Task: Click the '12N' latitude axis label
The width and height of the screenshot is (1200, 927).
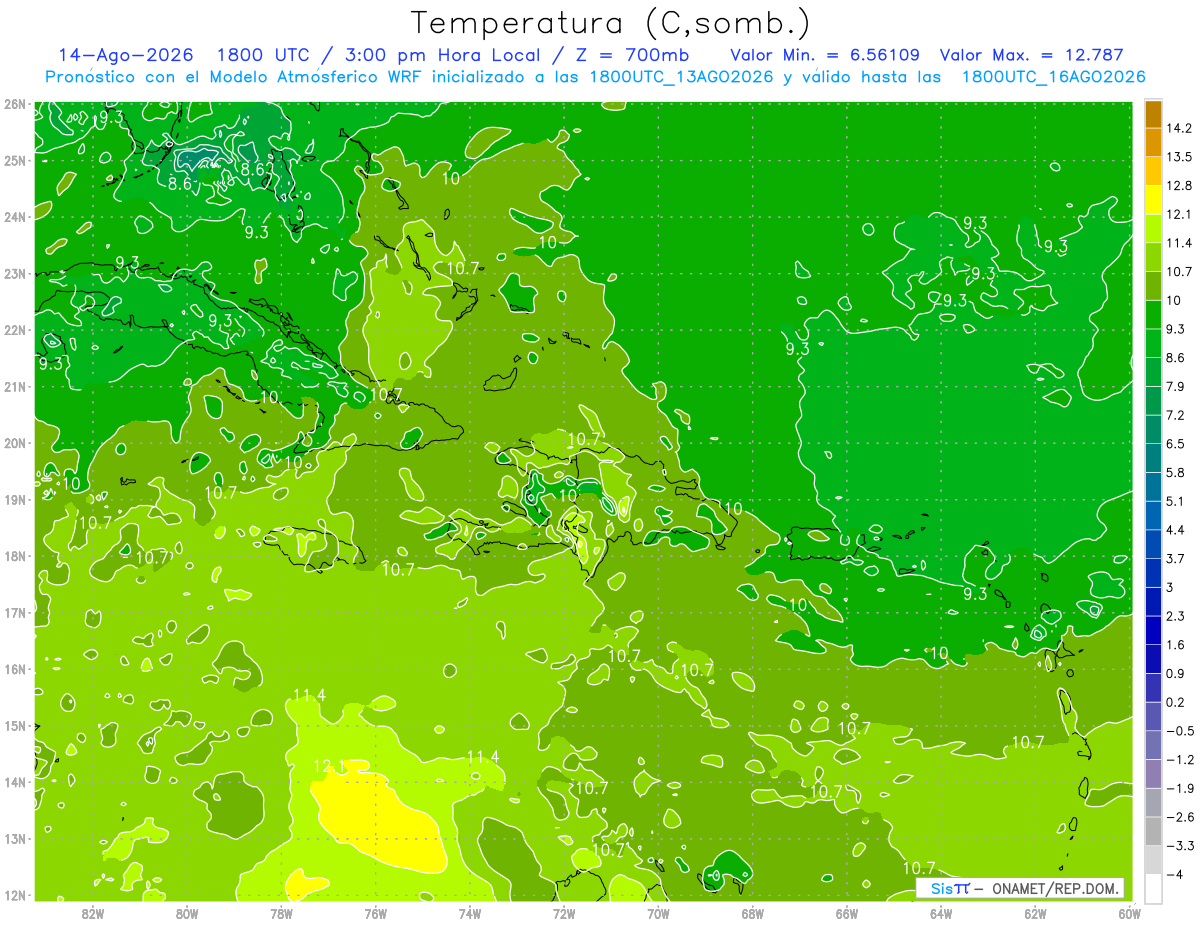Action: (15, 895)
